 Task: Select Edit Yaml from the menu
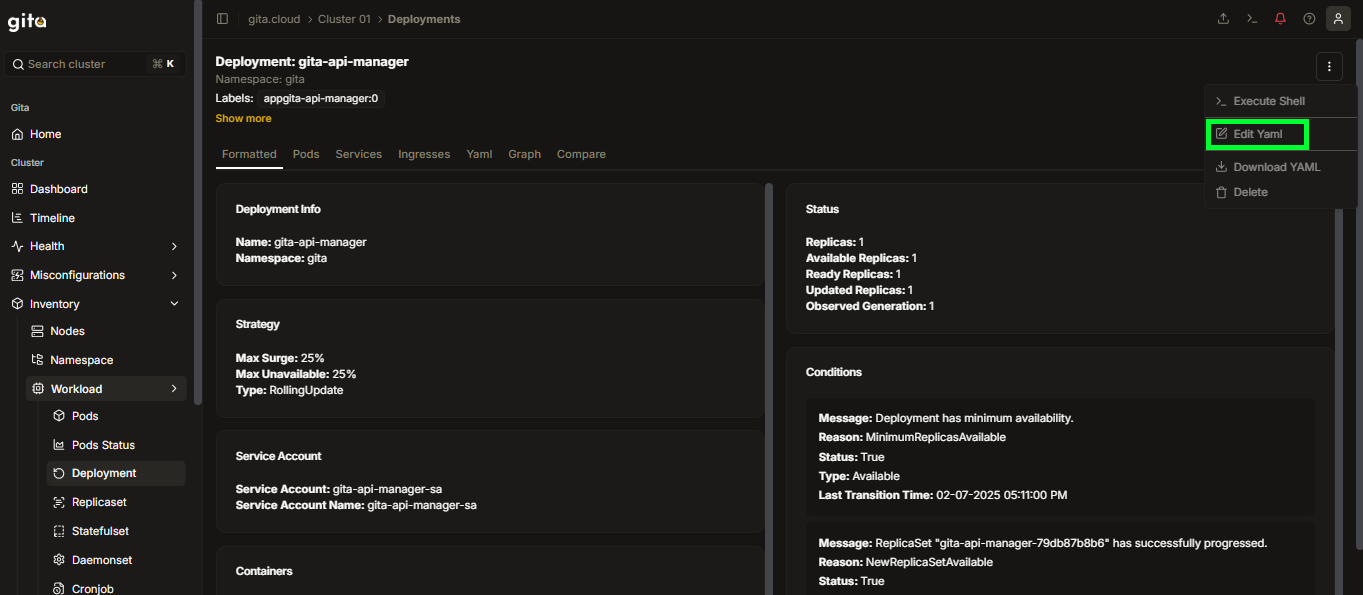coord(1257,134)
